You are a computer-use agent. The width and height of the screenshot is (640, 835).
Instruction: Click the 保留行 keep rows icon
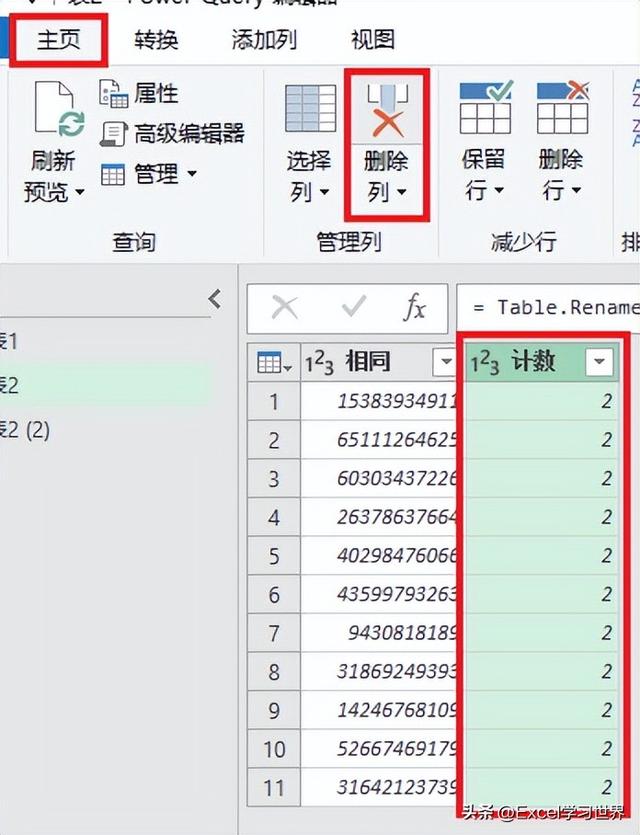point(485,107)
